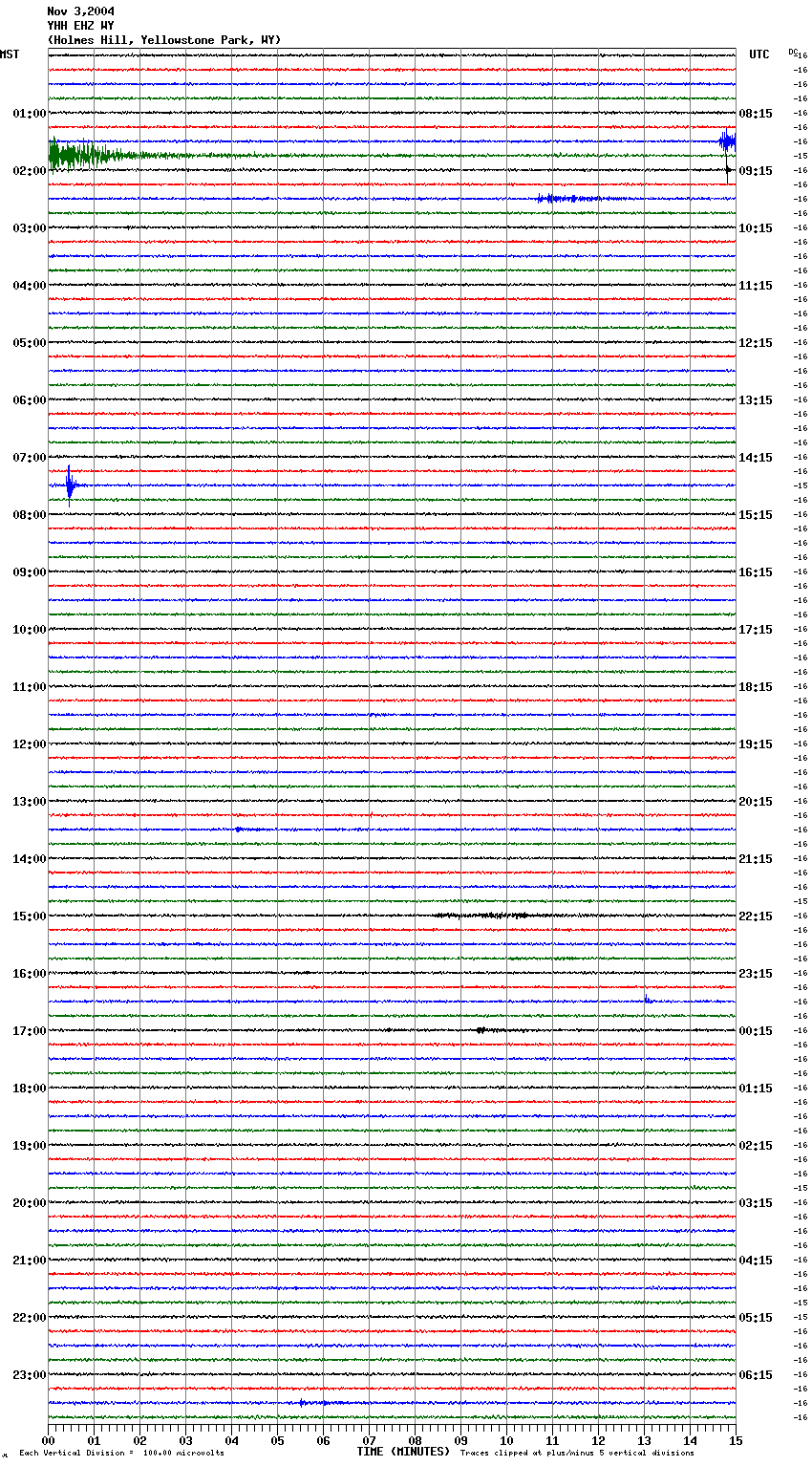Click the '12:00' MST label
Viewport: 812px width, 1466px height.
tap(30, 744)
